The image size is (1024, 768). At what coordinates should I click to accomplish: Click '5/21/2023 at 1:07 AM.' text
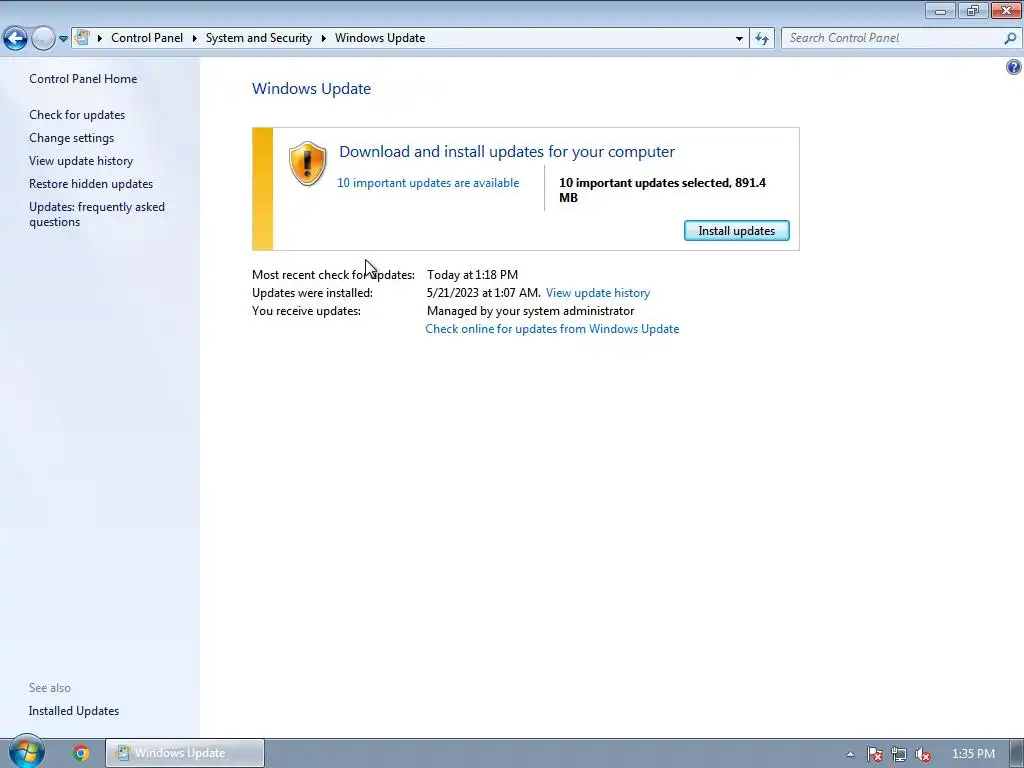pyautogui.click(x=483, y=293)
